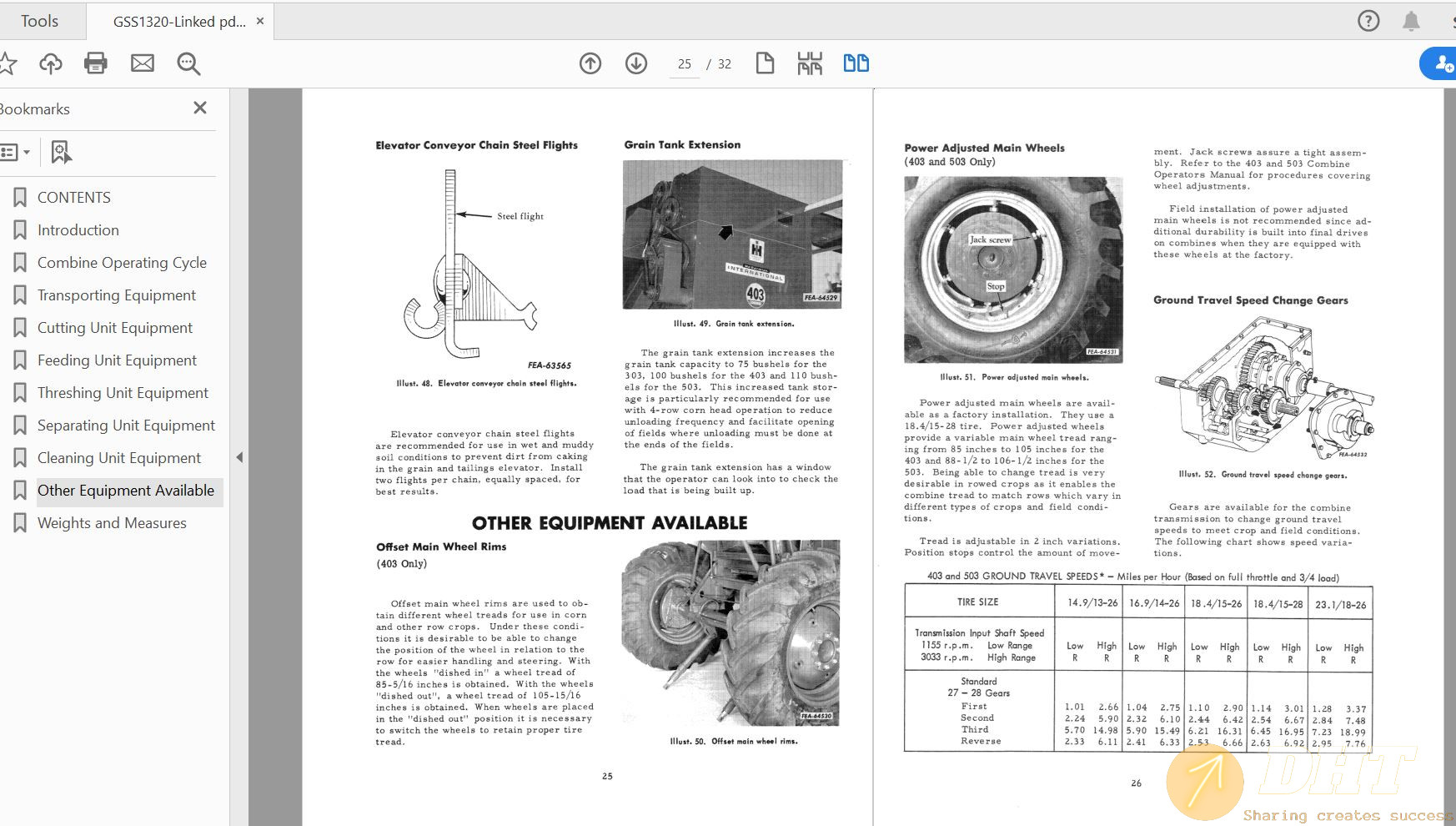Print the document with printer icon
This screenshot has height=826, width=1456.
coord(96,63)
